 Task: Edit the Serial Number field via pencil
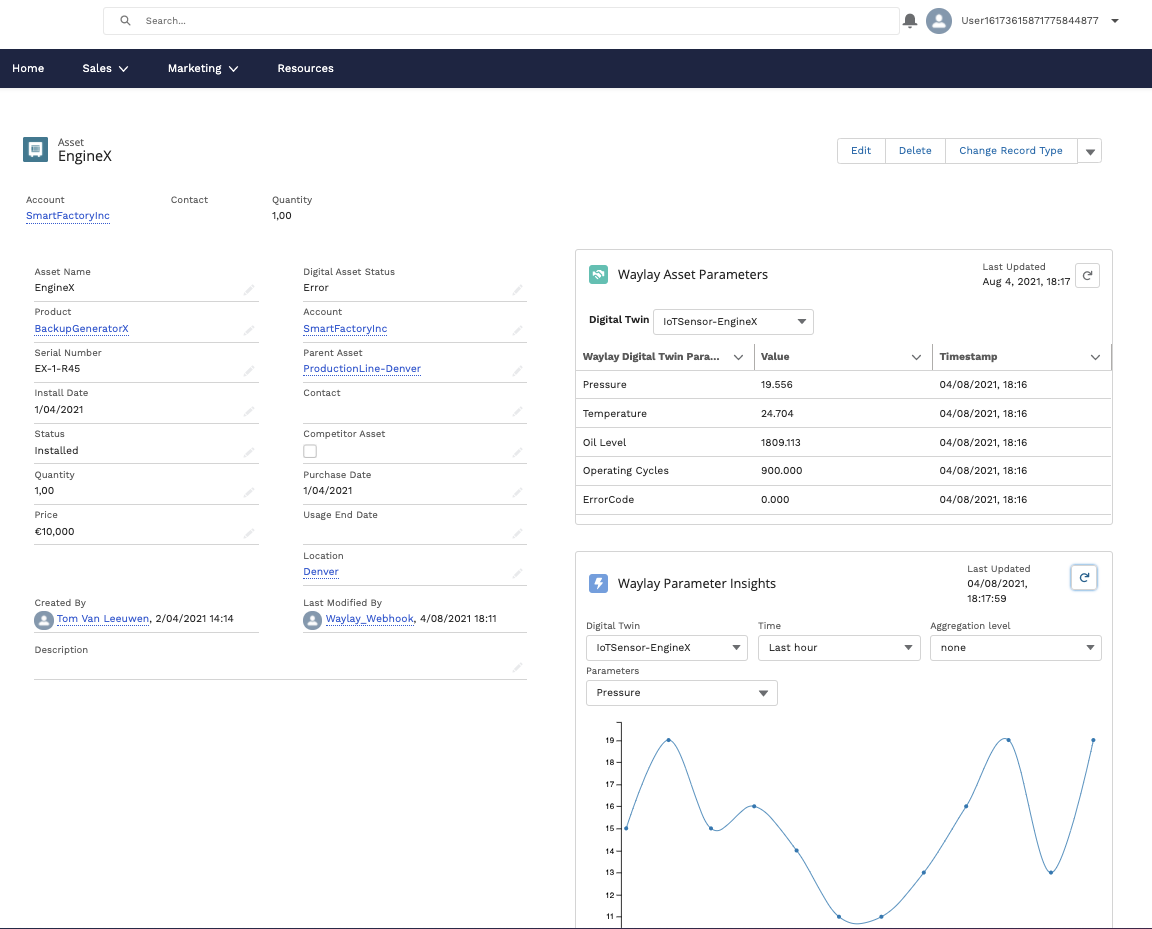pyautogui.click(x=249, y=371)
